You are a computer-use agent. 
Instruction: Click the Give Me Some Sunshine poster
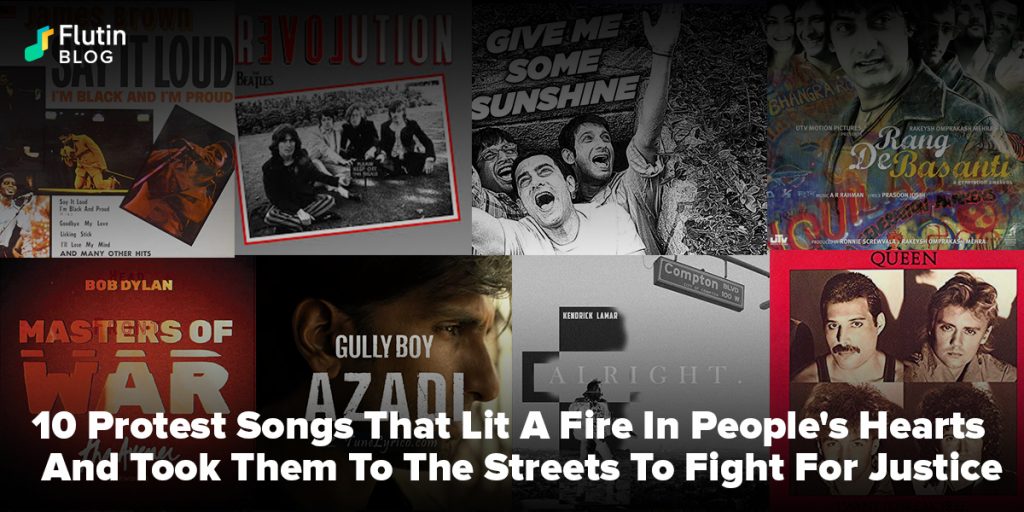tap(620, 128)
